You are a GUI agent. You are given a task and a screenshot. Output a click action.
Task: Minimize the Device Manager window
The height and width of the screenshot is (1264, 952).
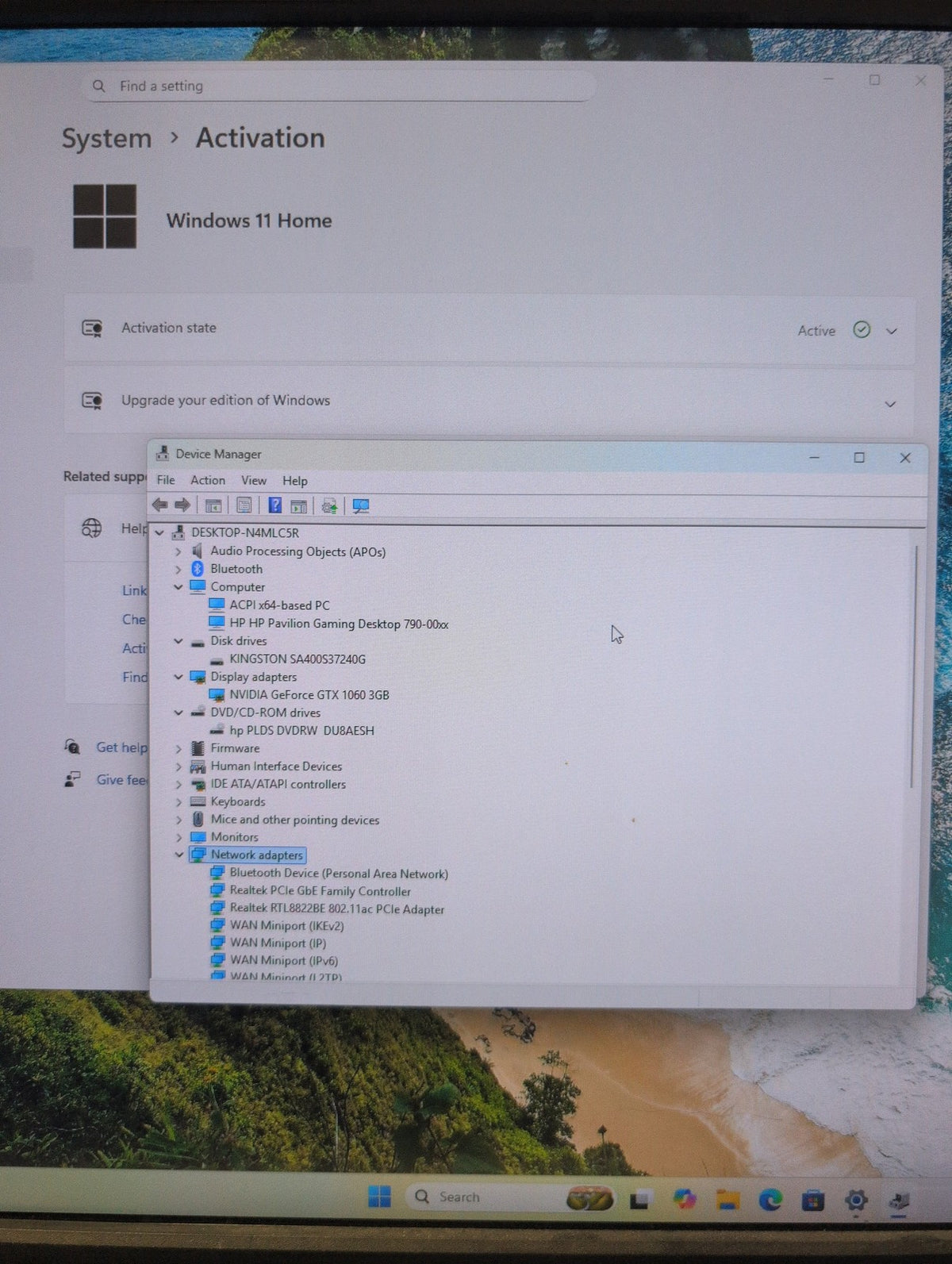coord(815,458)
